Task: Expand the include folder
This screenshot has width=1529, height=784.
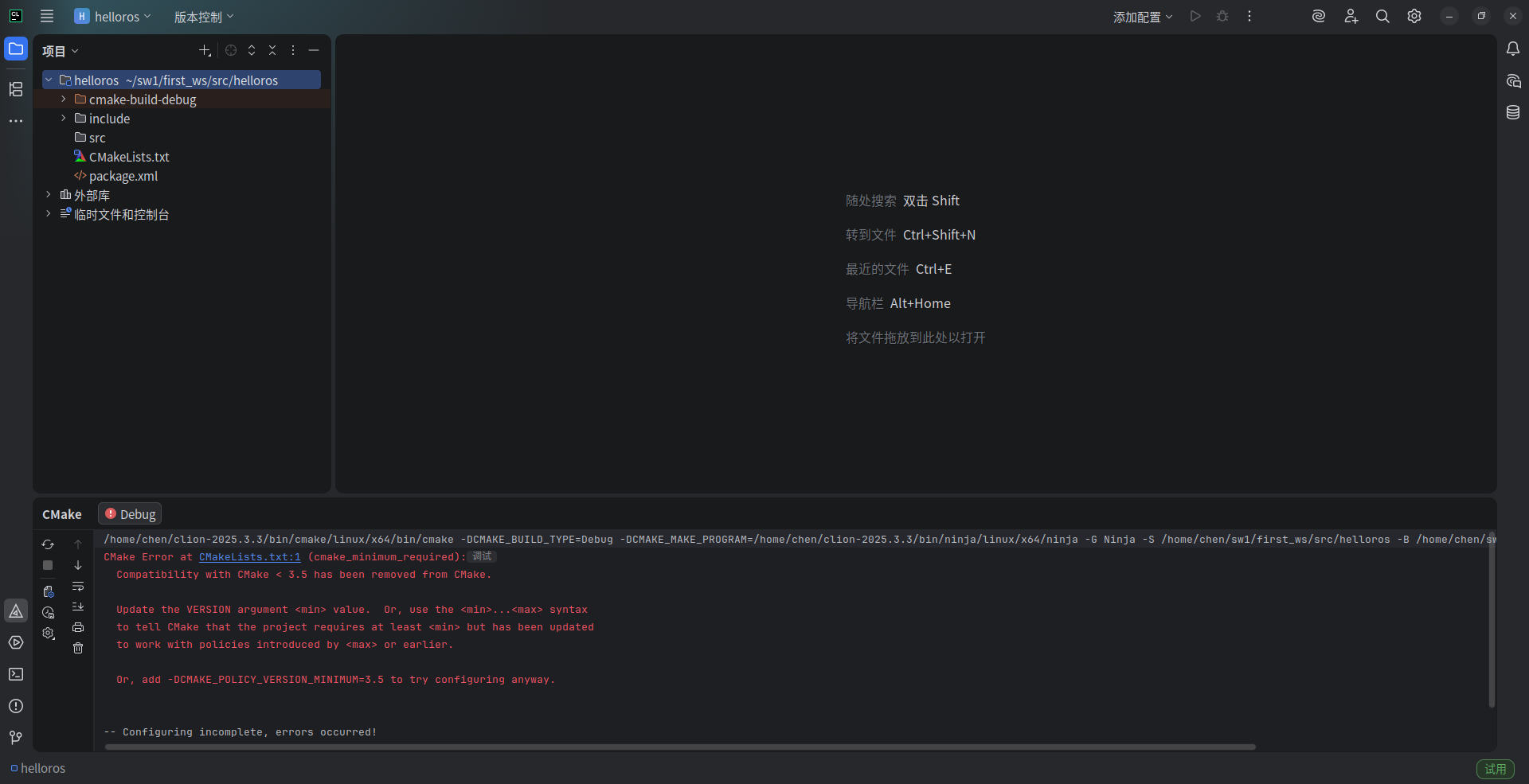Action: coord(64,118)
